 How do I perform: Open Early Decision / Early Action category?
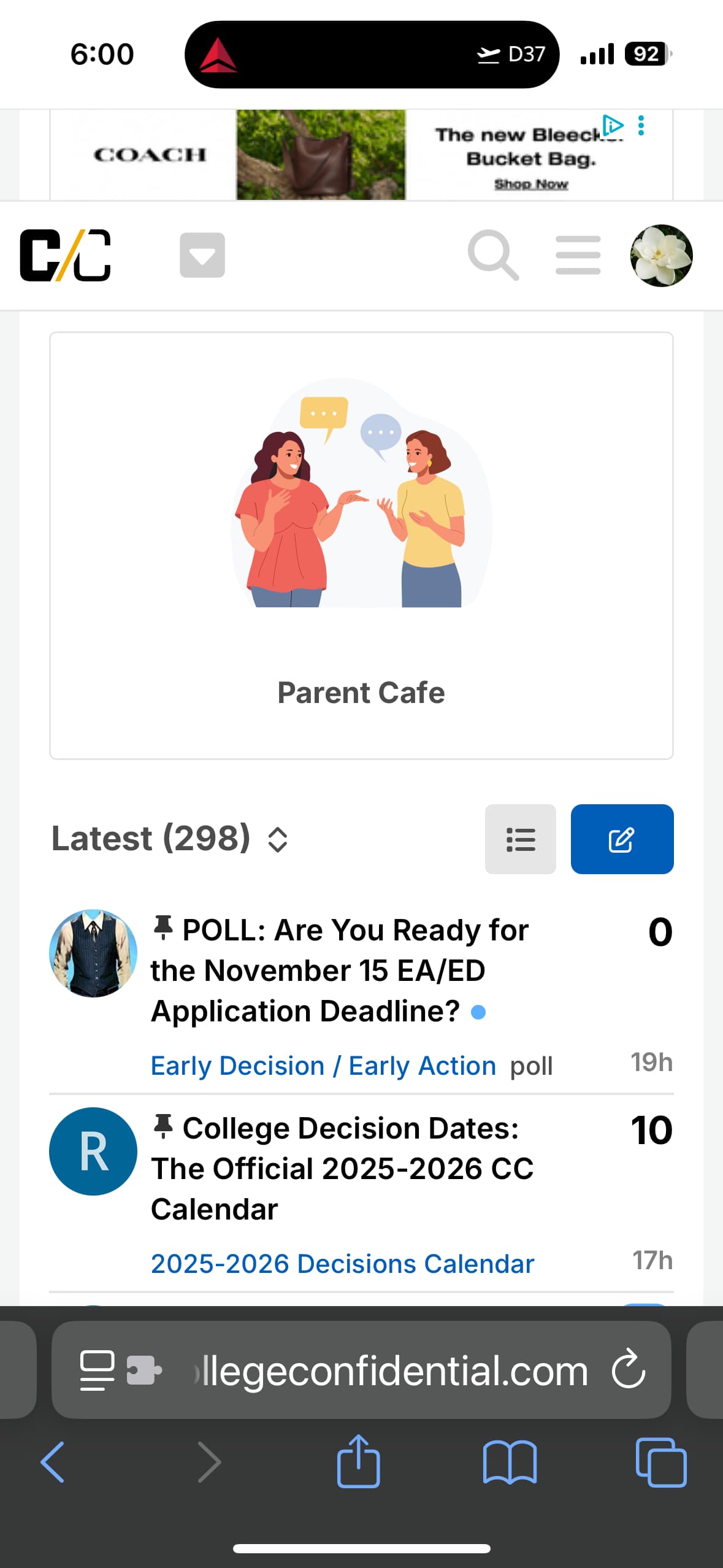323,1066
